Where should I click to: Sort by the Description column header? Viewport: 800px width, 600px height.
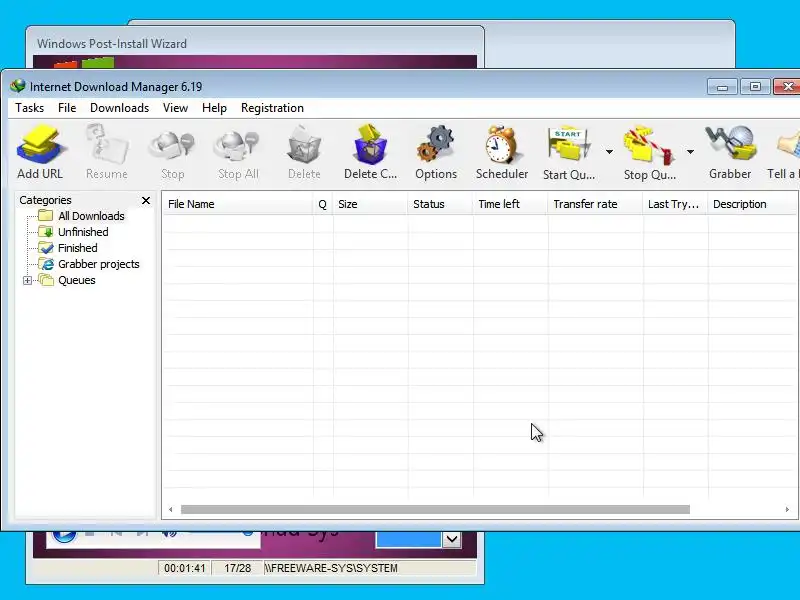(753, 204)
